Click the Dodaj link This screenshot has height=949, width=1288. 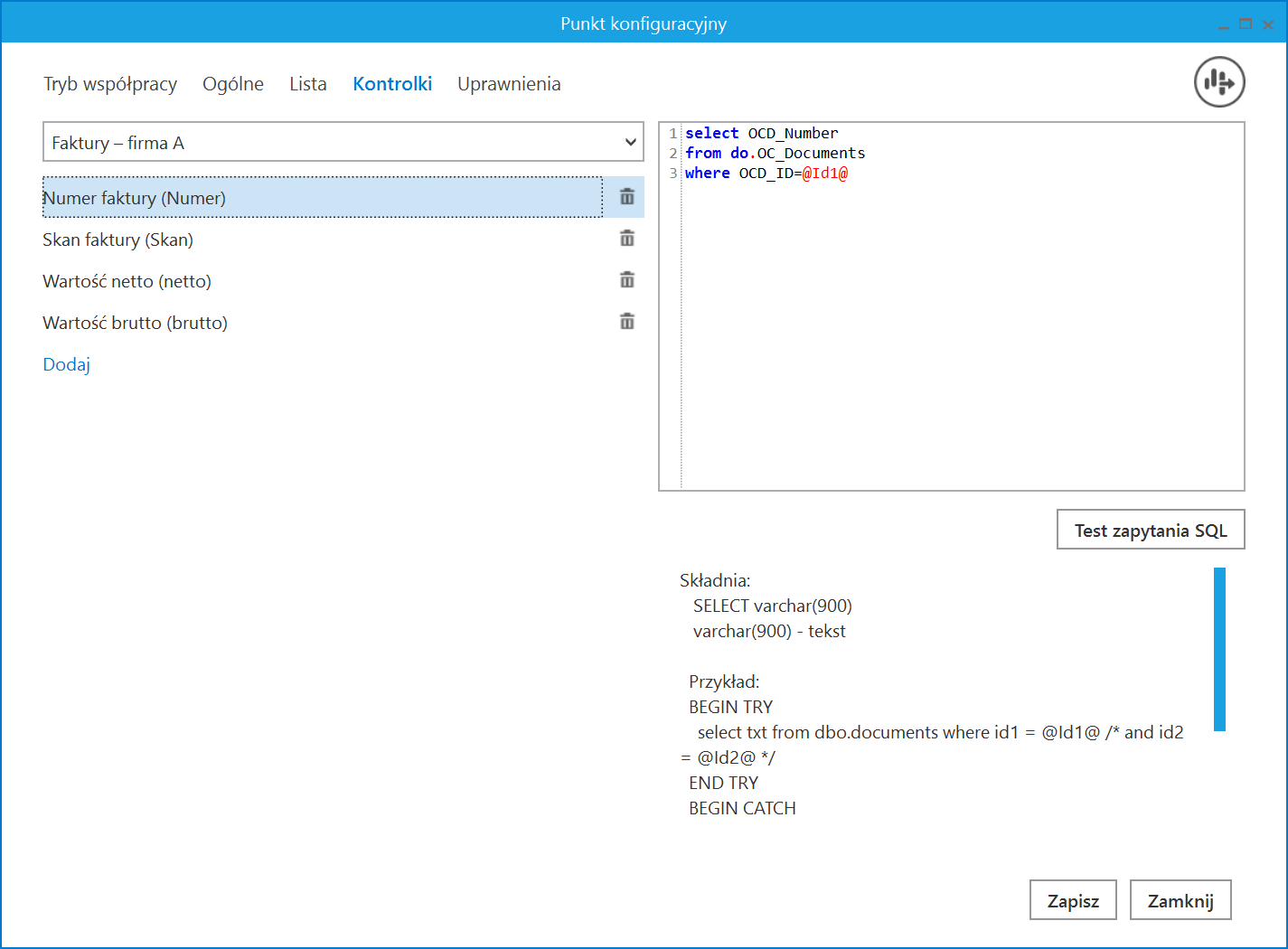67,364
